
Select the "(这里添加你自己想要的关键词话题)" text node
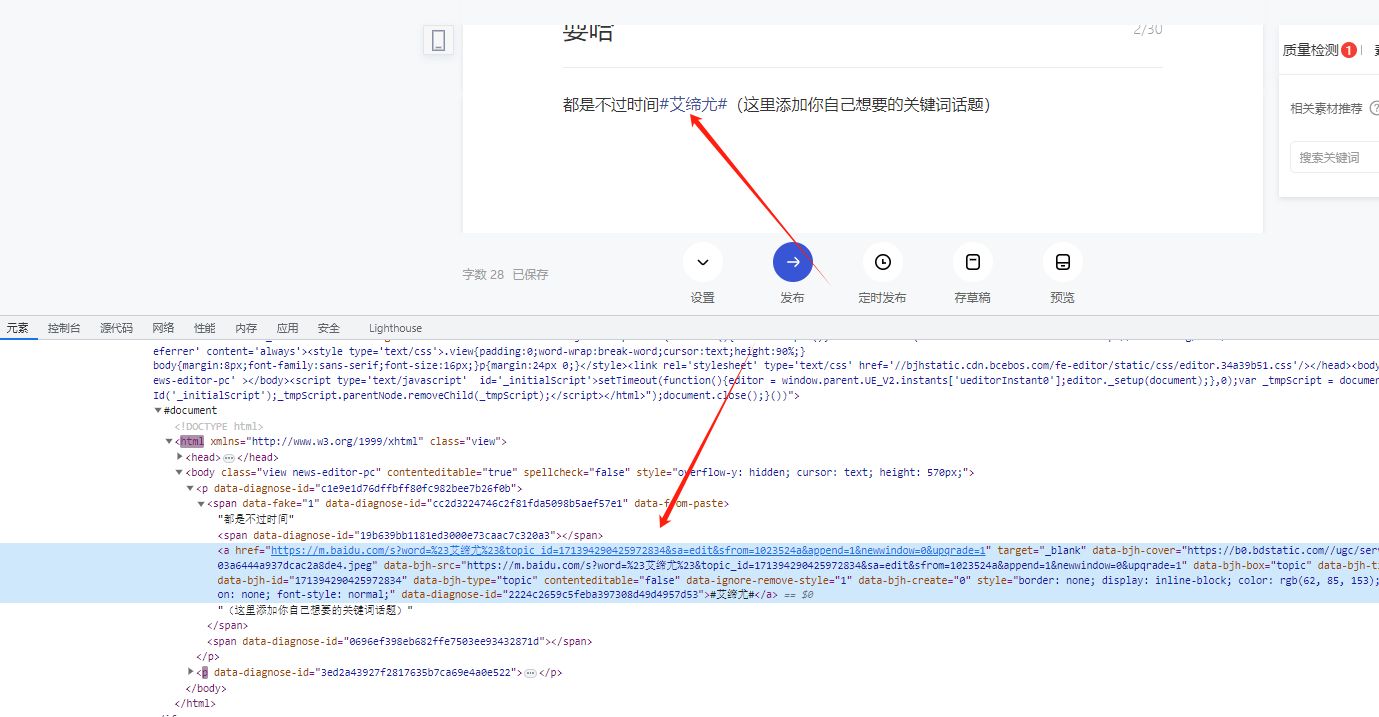[x=315, y=610]
